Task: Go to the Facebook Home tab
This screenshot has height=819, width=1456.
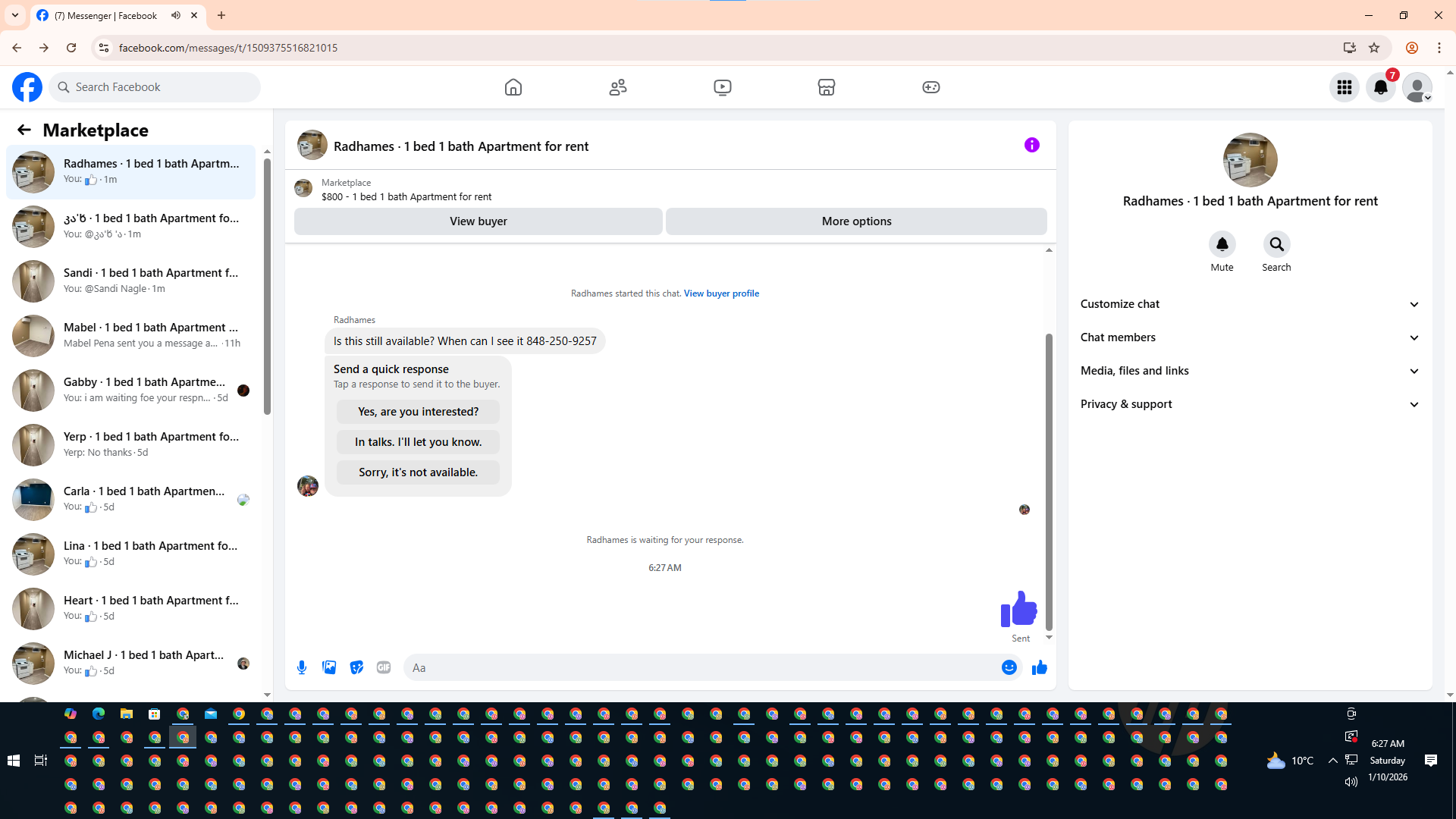Action: (x=513, y=87)
